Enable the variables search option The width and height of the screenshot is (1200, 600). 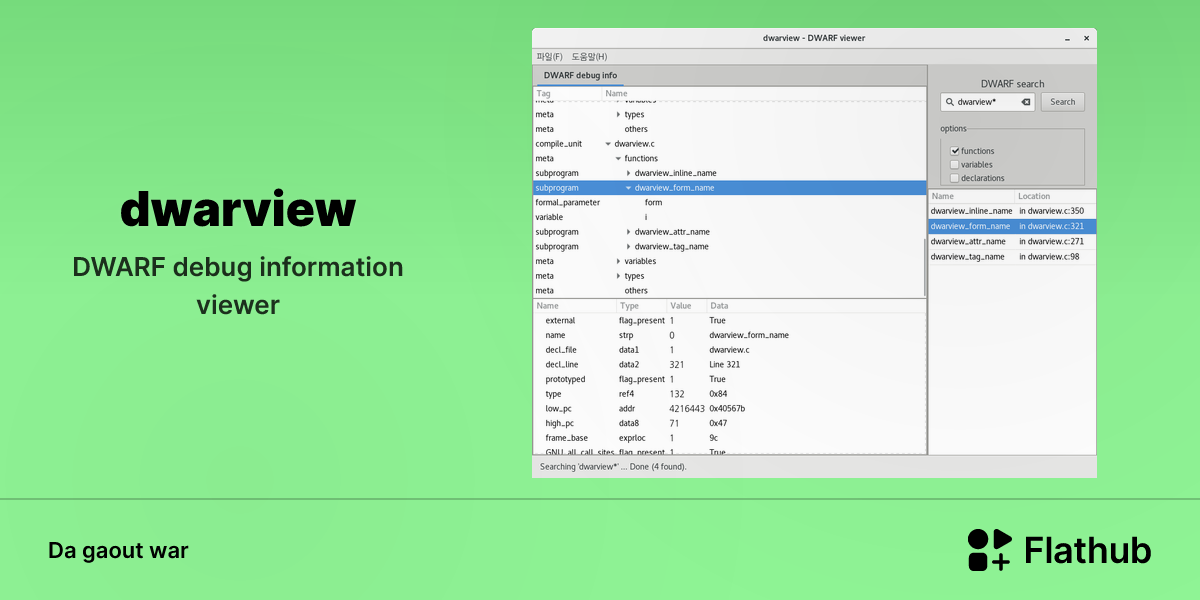pos(955,165)
